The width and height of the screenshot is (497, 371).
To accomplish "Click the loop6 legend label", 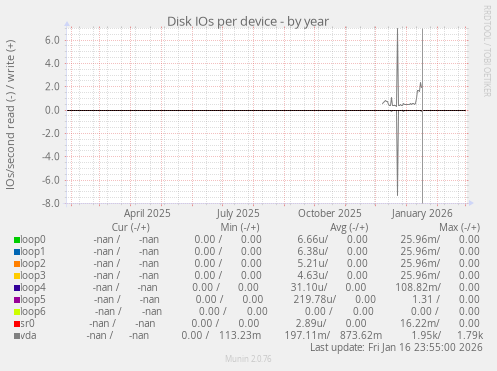I will [x=33, y=311].
